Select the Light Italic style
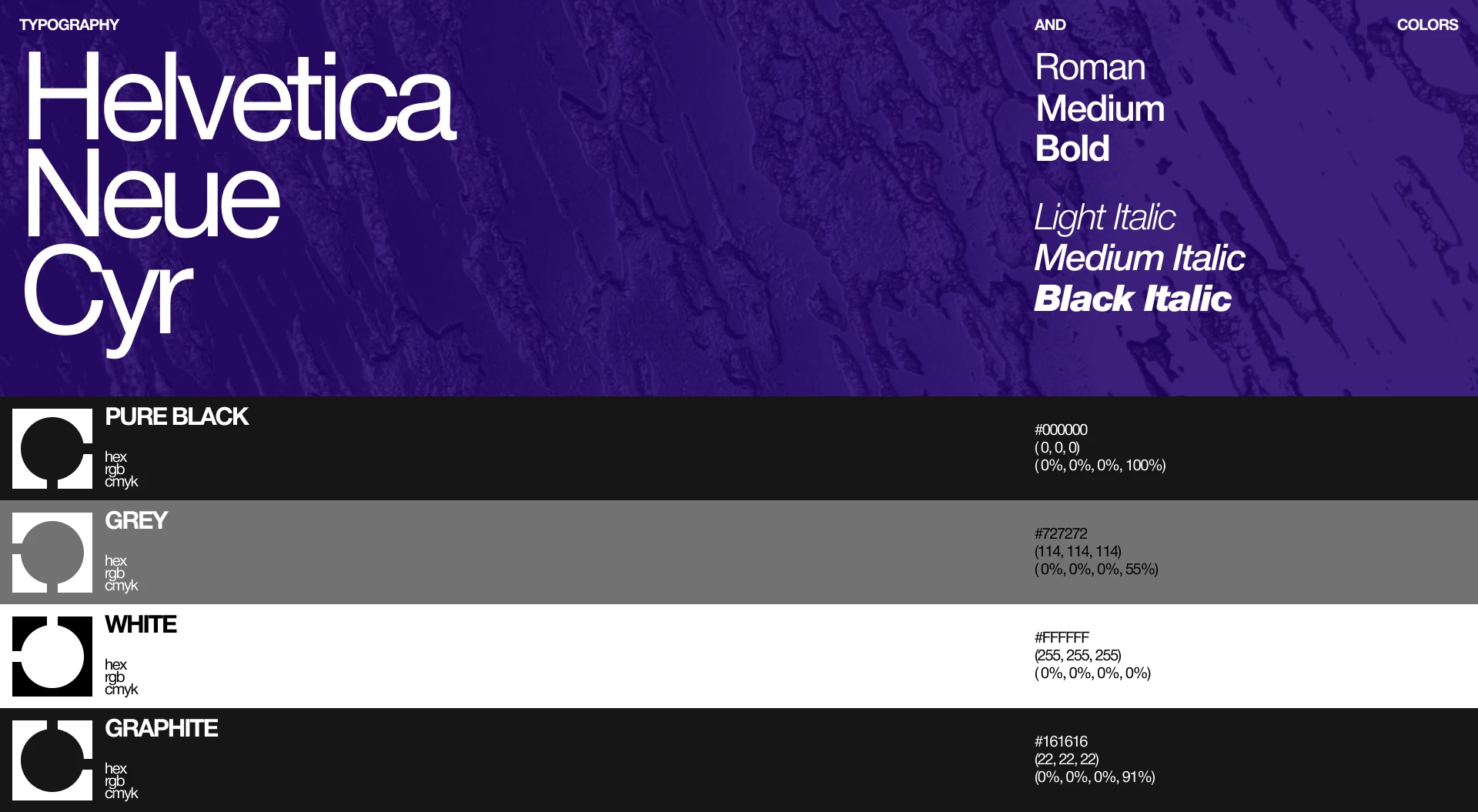Screen dimensions: 1478x812 click(1105, 218)
